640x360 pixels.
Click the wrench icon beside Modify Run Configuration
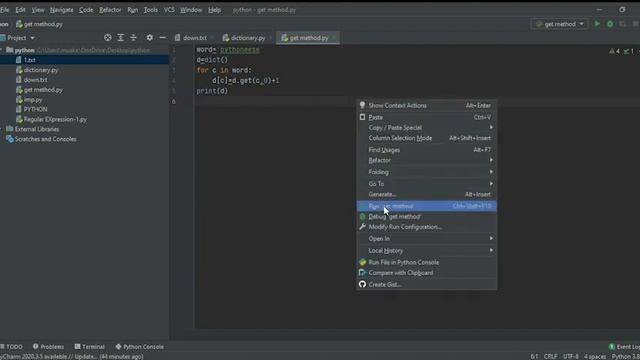click(x=362, y=227)
